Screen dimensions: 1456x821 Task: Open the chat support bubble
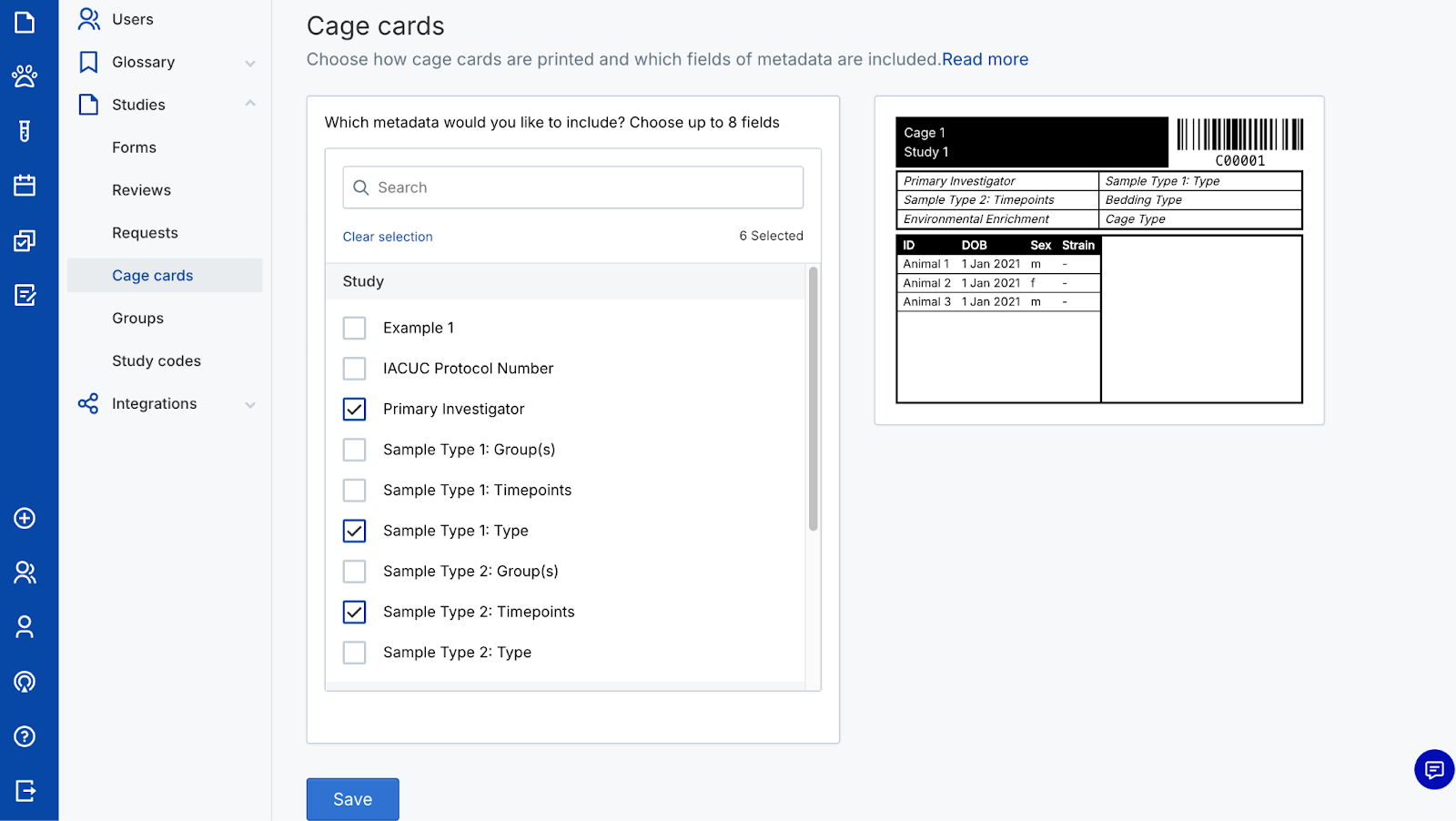(1434, 770)
